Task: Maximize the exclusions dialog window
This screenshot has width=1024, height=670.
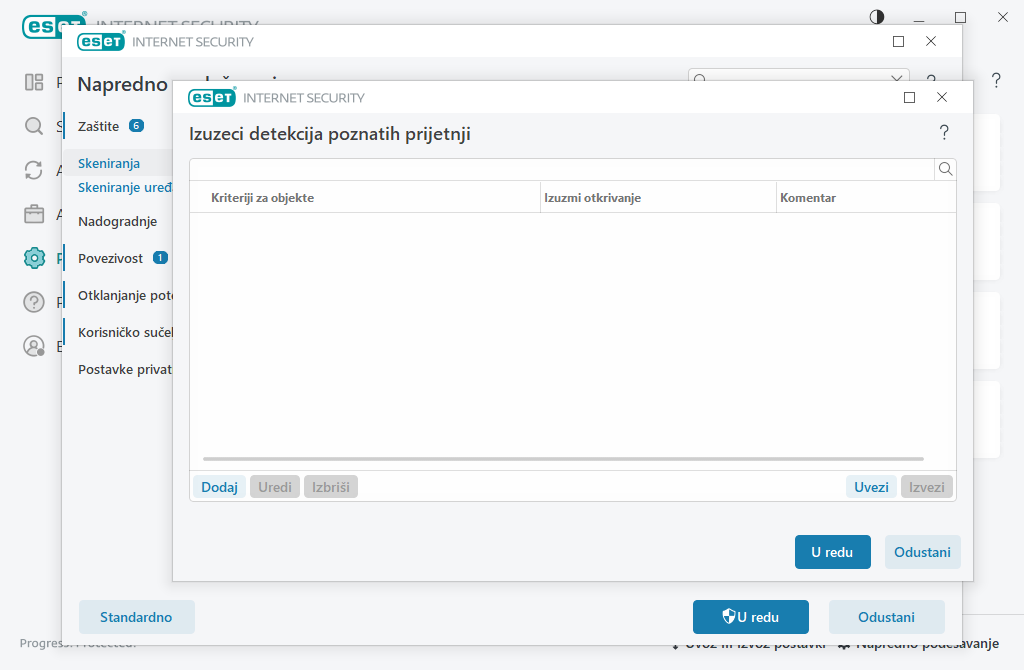Action: coord(909,97)
